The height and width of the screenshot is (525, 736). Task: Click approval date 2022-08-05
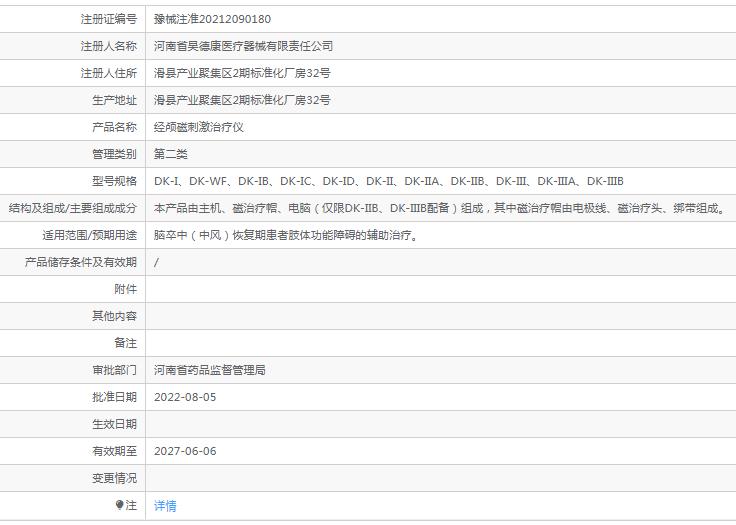click(x=185, y=397)
